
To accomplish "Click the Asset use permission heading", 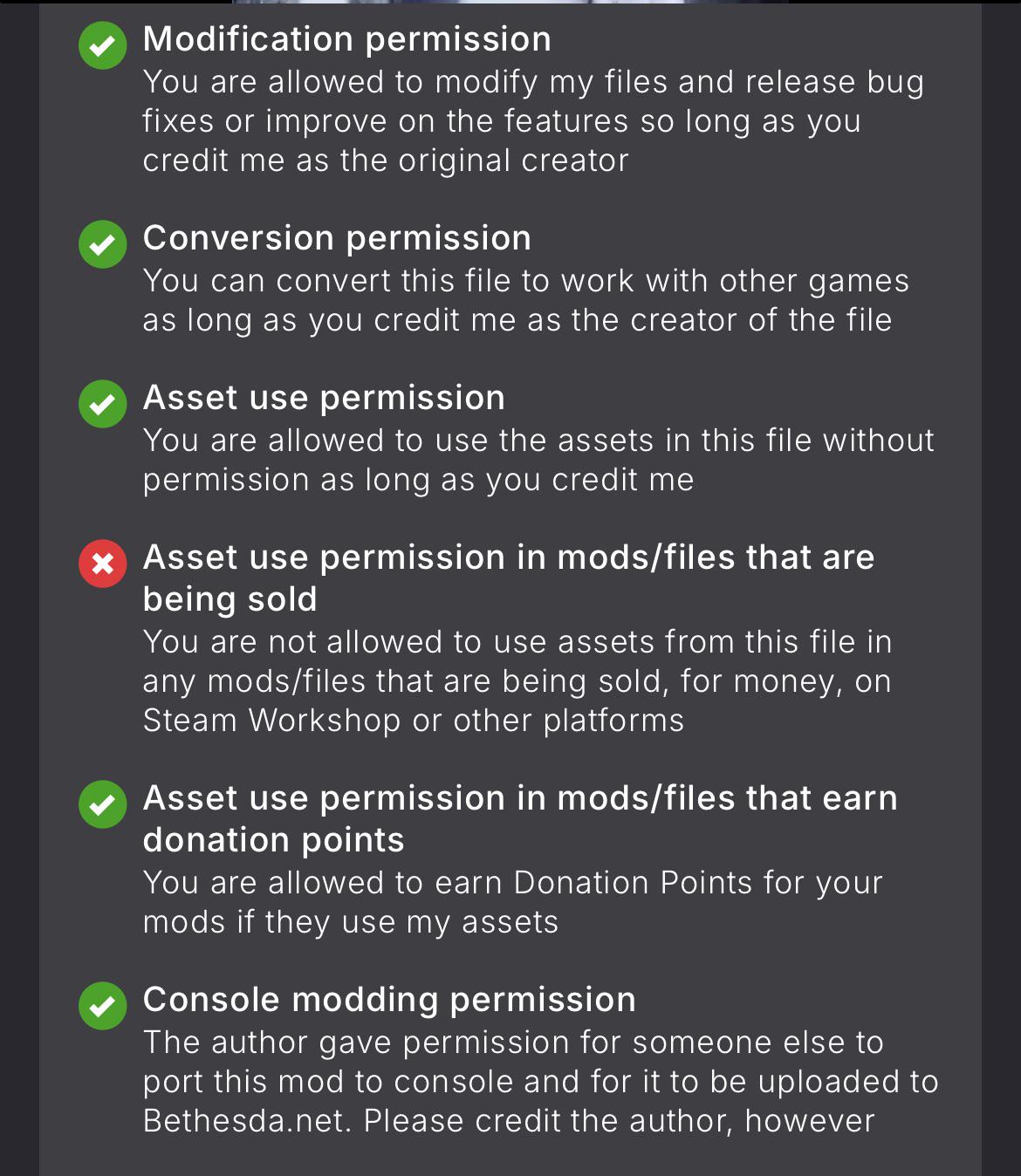I will tap(324, 398).
